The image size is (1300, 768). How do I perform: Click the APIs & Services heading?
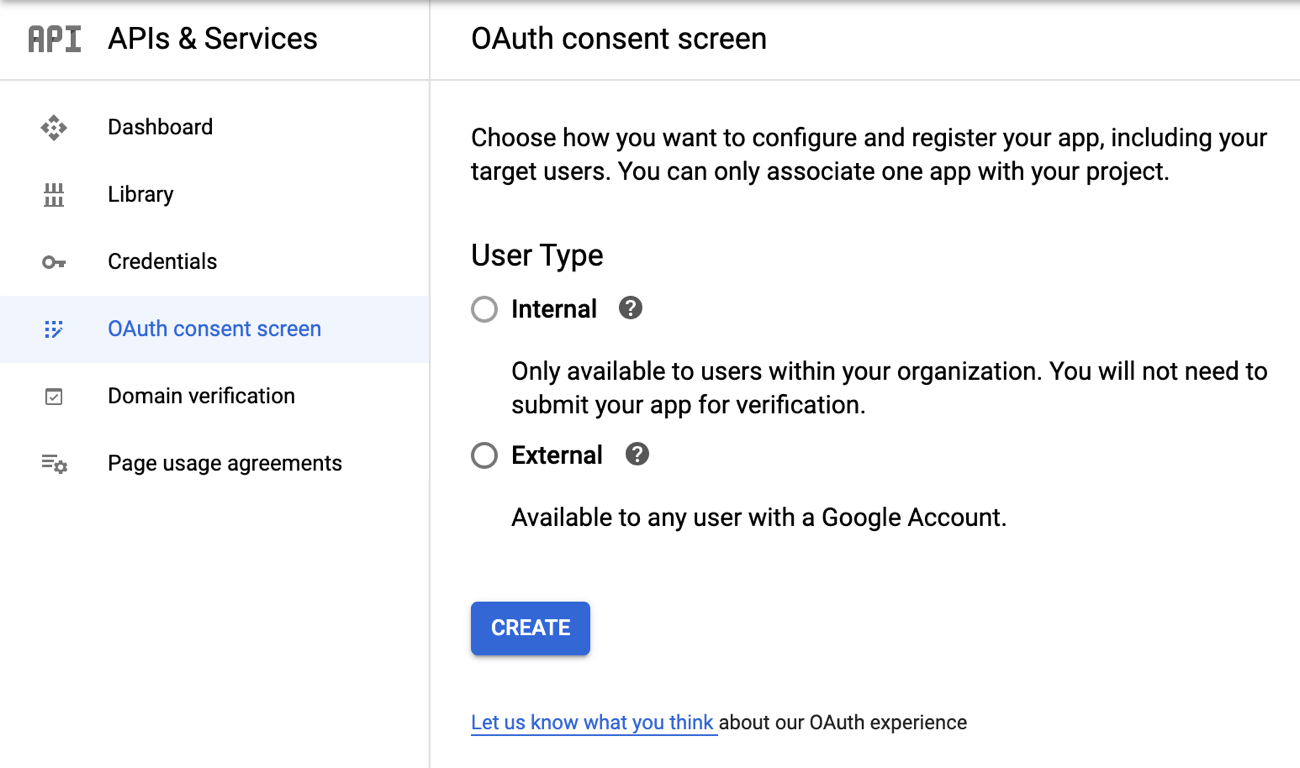[213, 38]
